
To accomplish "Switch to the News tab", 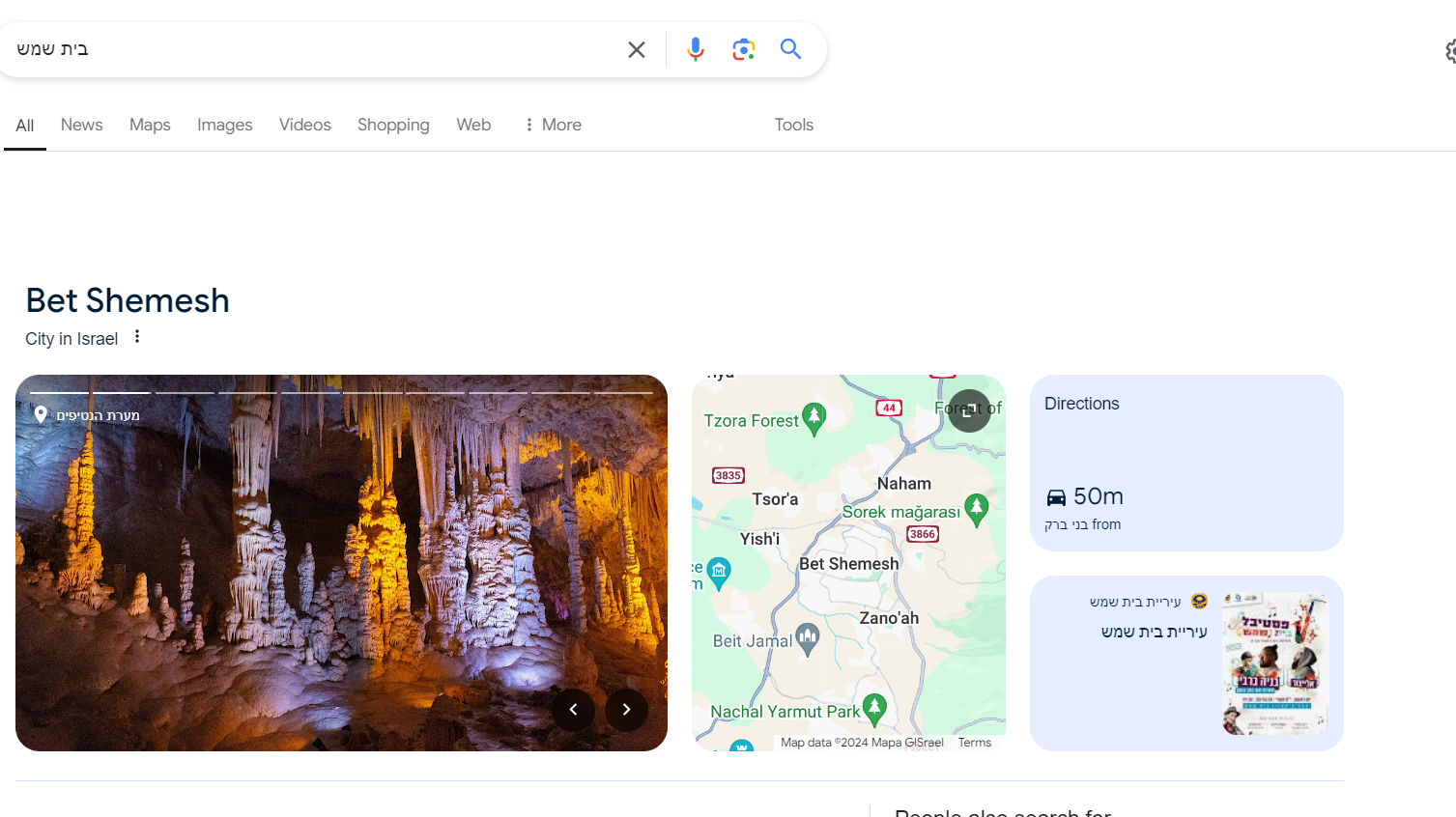I will coord(81,125).
